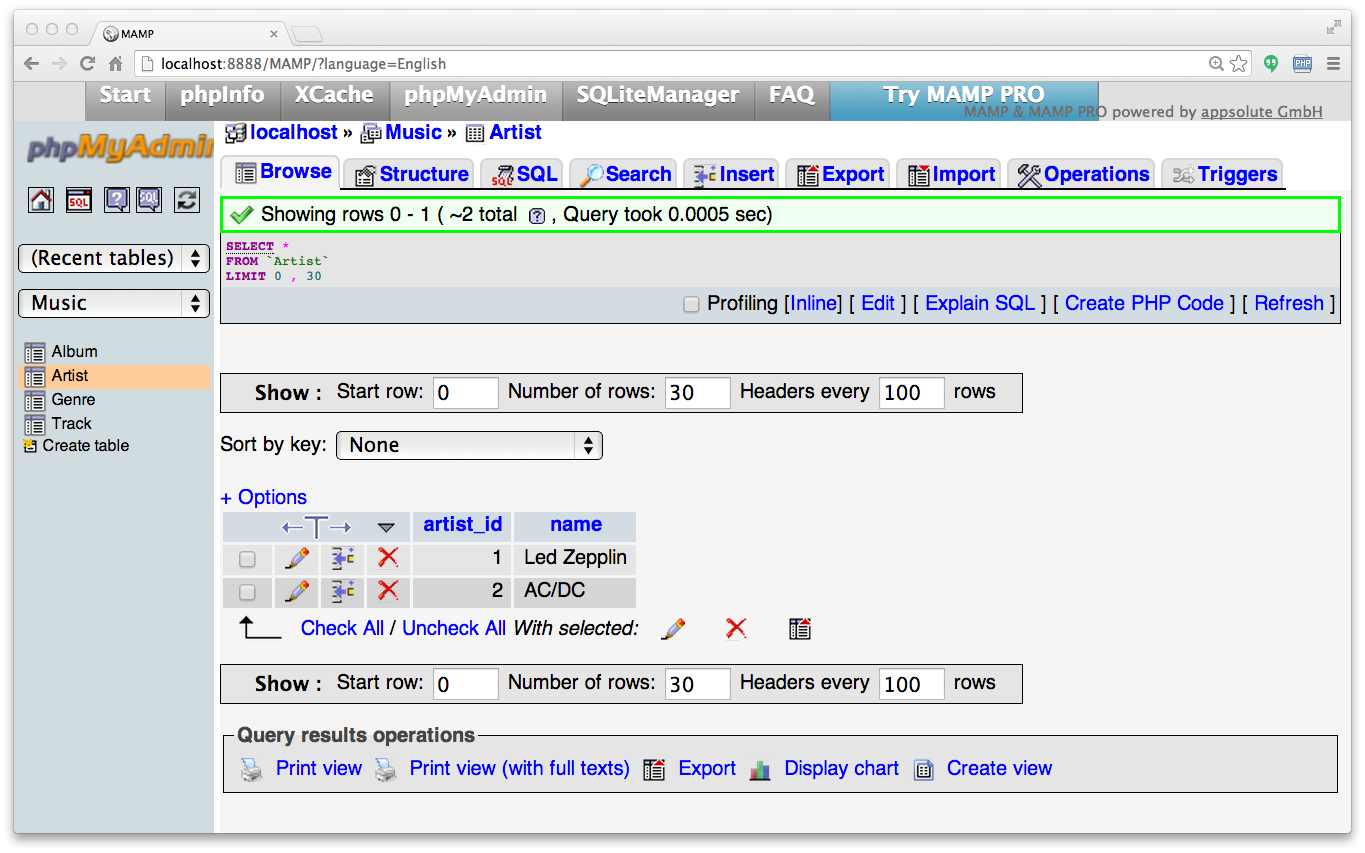The height and width of the screenshot is (853, 1365).
Task: Reload navigation frame icon in sidebar
Action: [187, 200]
